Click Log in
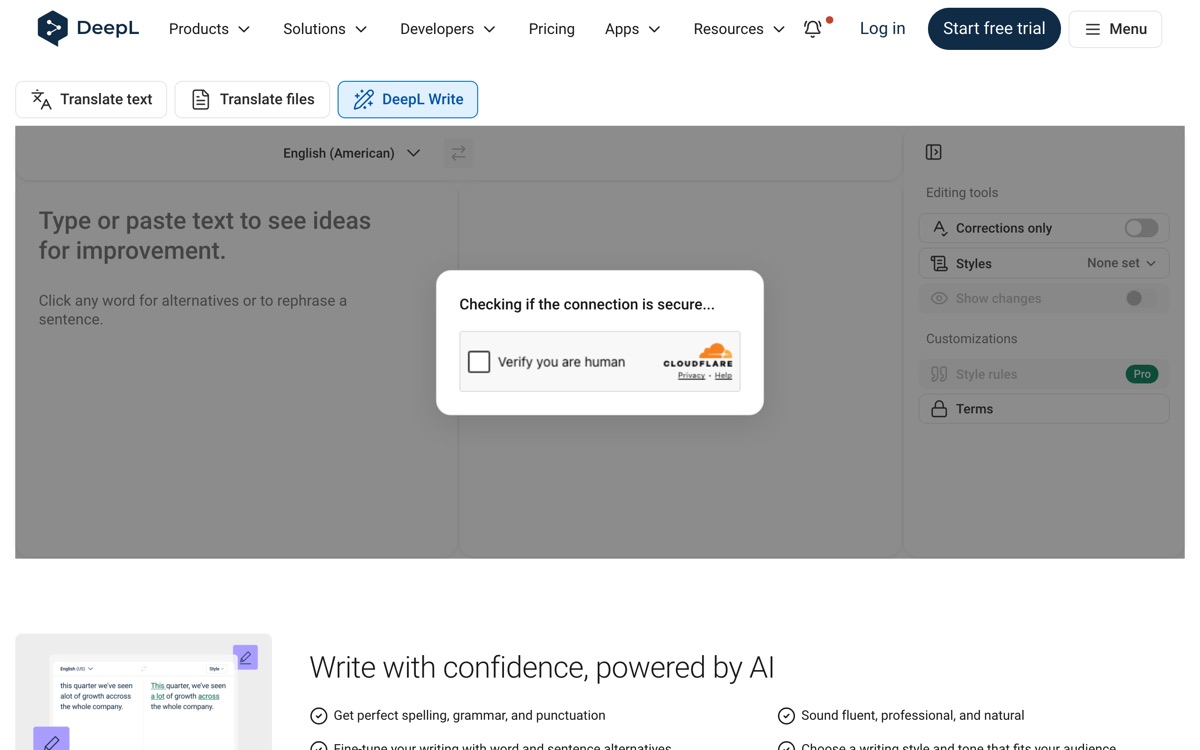 [882, 29]
